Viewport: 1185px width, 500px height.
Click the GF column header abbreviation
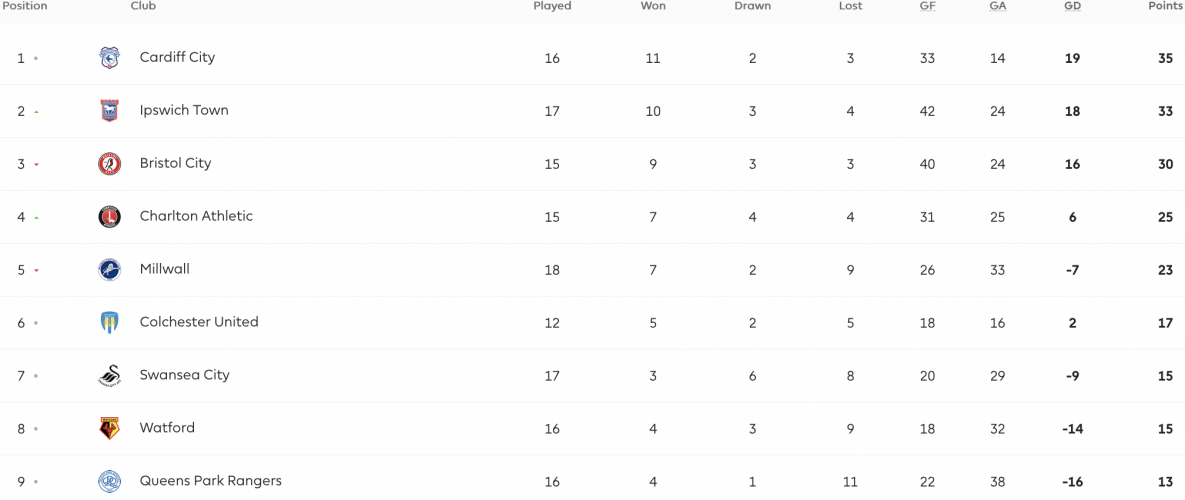[927, 6]
